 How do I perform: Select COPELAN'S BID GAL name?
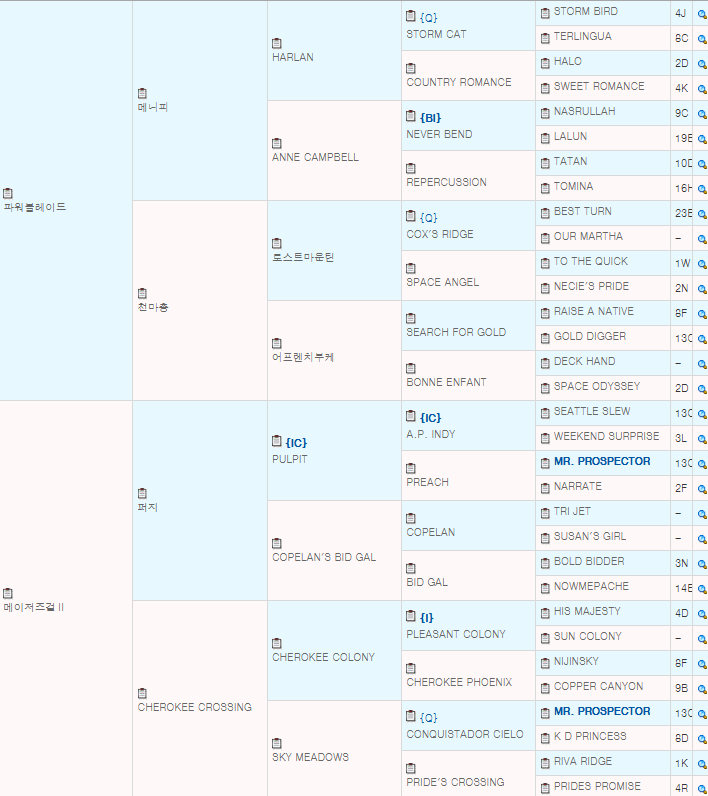[x=324, y=557]
